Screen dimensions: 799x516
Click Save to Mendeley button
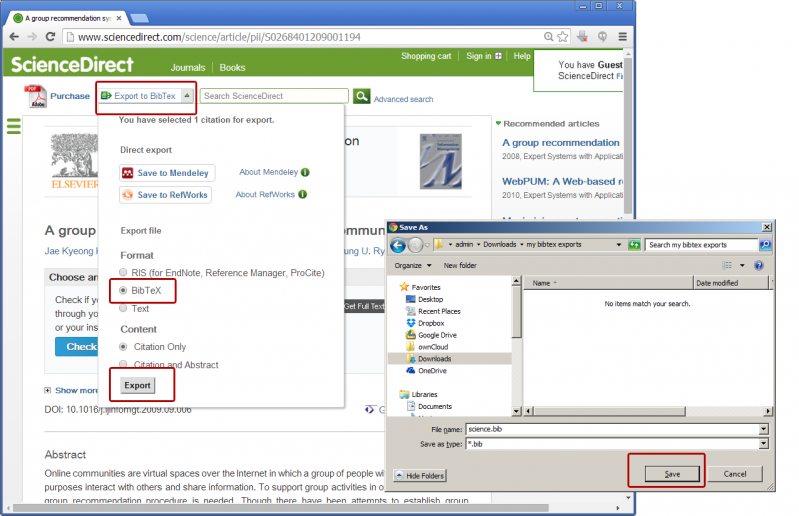[x=167, y=173]
